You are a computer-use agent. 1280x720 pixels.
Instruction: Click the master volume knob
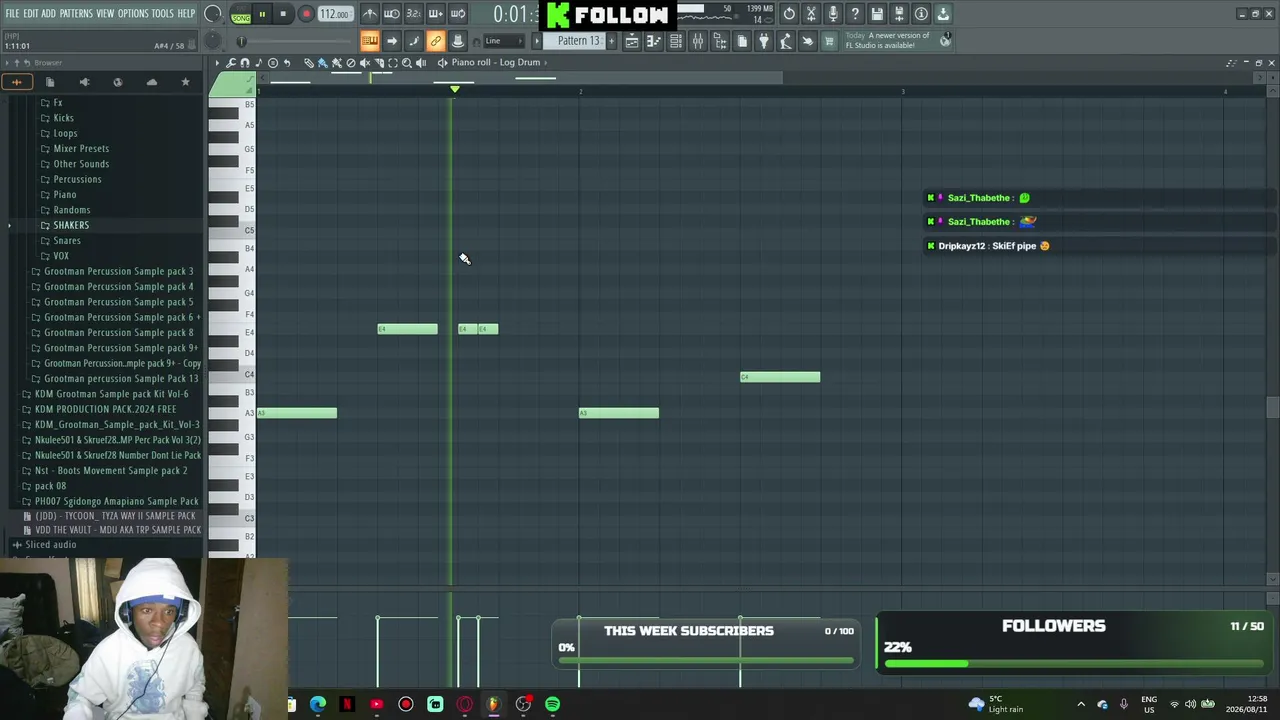point(213,14)
